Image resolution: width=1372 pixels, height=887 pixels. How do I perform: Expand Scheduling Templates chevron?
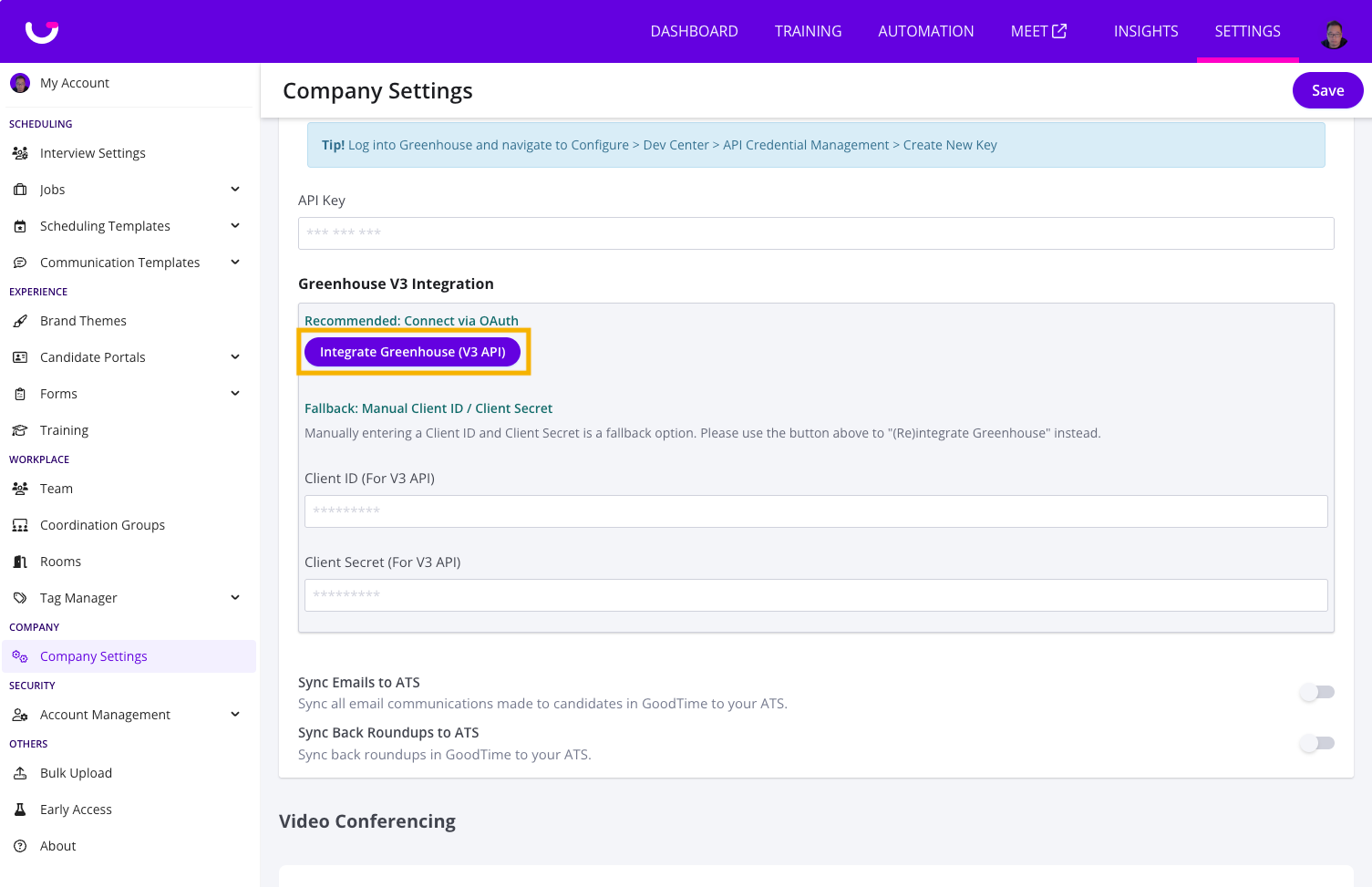tap(235, 225)
